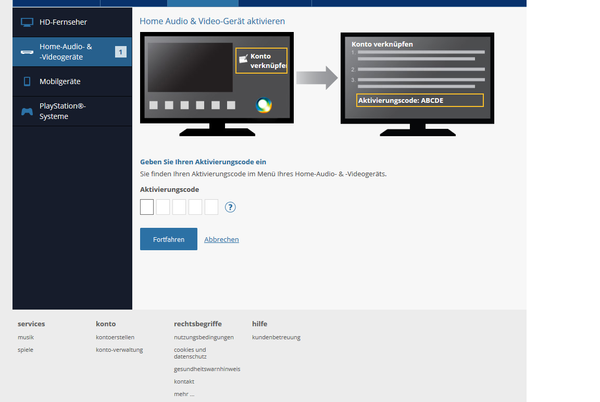Open the kundenbetreuung help link
The width and height of the screenshot is (600, 402).
click(276, 337)
